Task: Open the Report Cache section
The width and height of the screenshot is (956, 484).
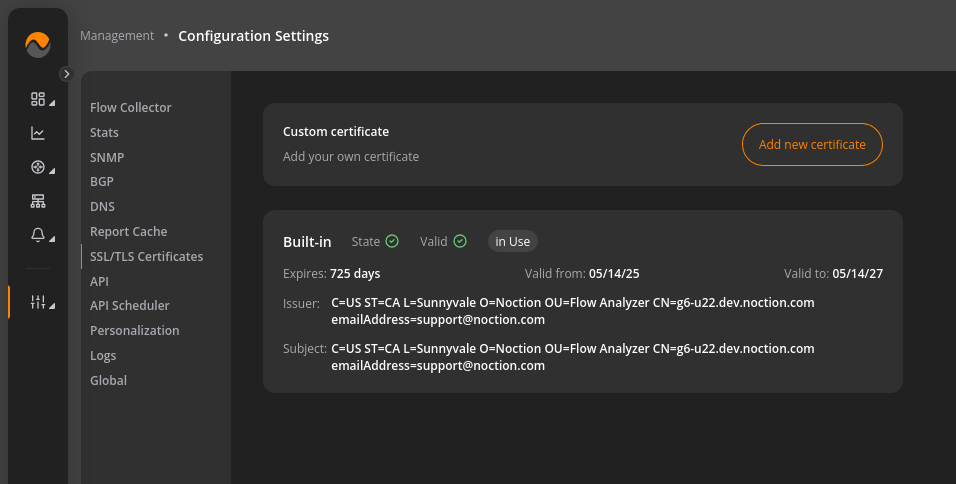Action: (x=129, y=232)
